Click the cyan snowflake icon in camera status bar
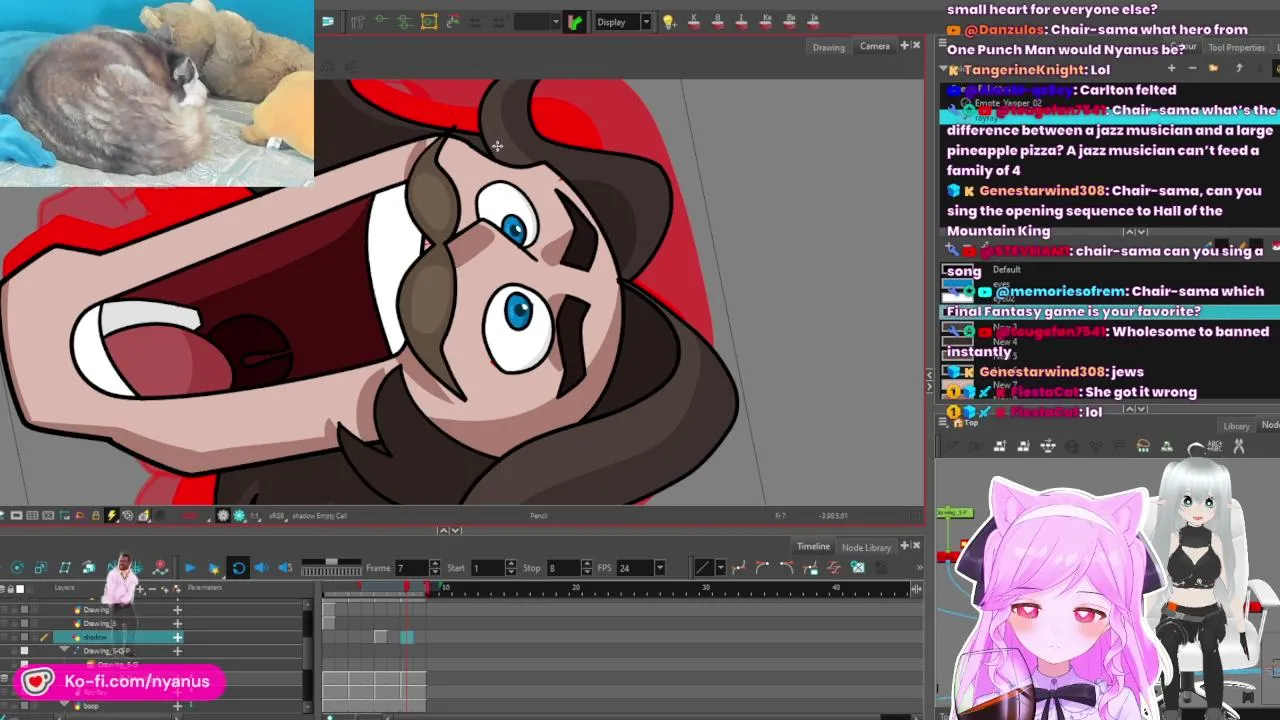1280x720 pixels. pos(239,516)
